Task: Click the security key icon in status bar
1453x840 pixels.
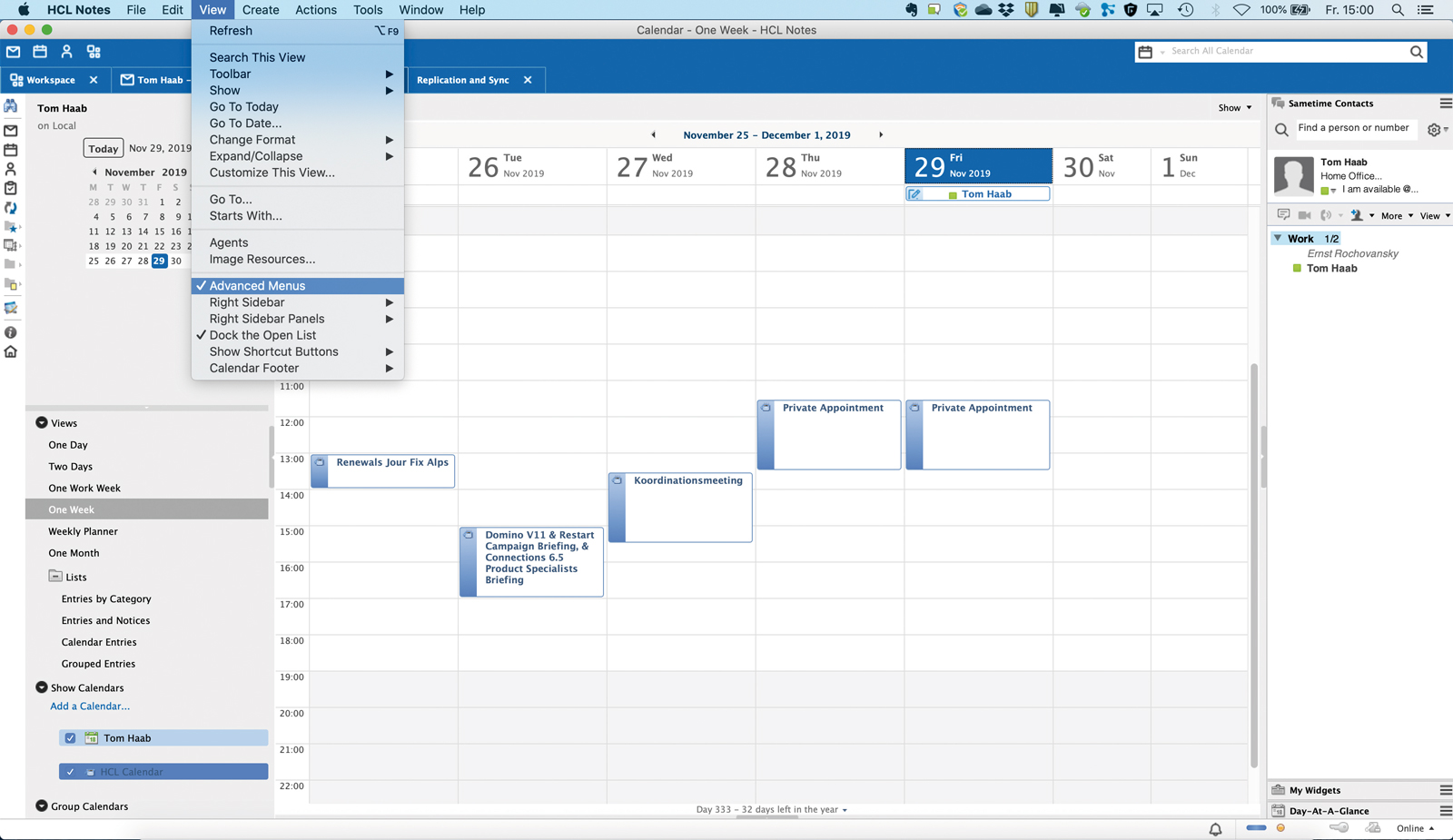Action: point(1339,827)
